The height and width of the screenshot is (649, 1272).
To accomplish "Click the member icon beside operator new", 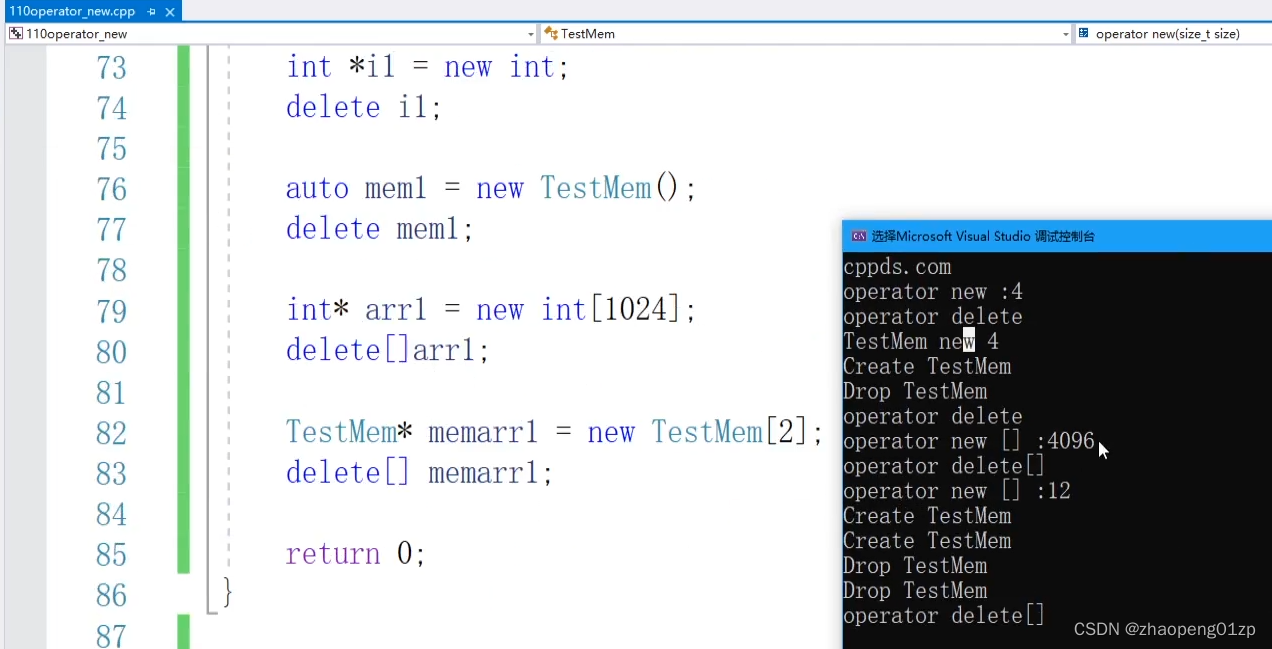I will [x=1084, y=33].
